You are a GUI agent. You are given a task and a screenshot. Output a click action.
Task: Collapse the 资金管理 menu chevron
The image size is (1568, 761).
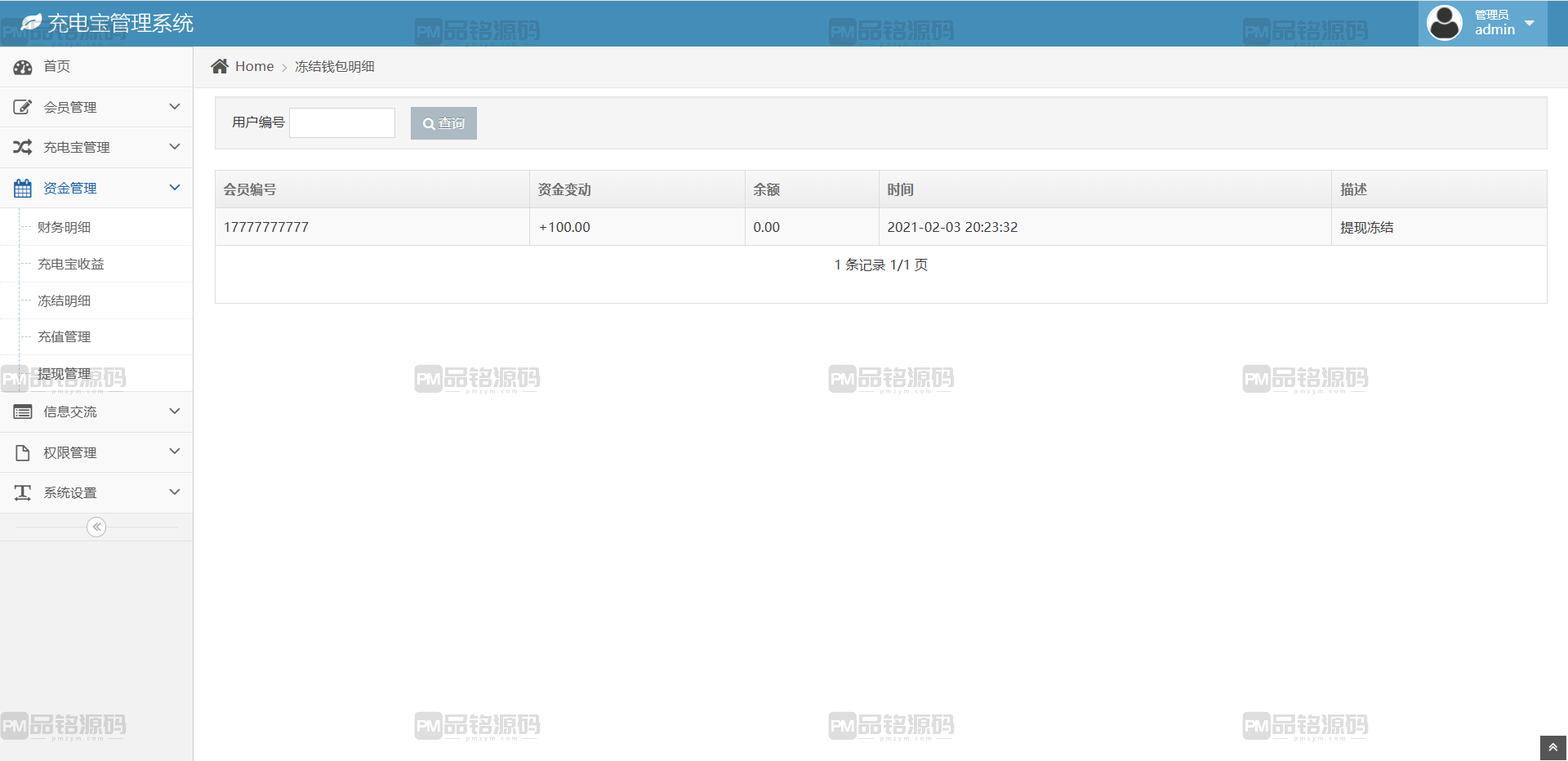174,187
